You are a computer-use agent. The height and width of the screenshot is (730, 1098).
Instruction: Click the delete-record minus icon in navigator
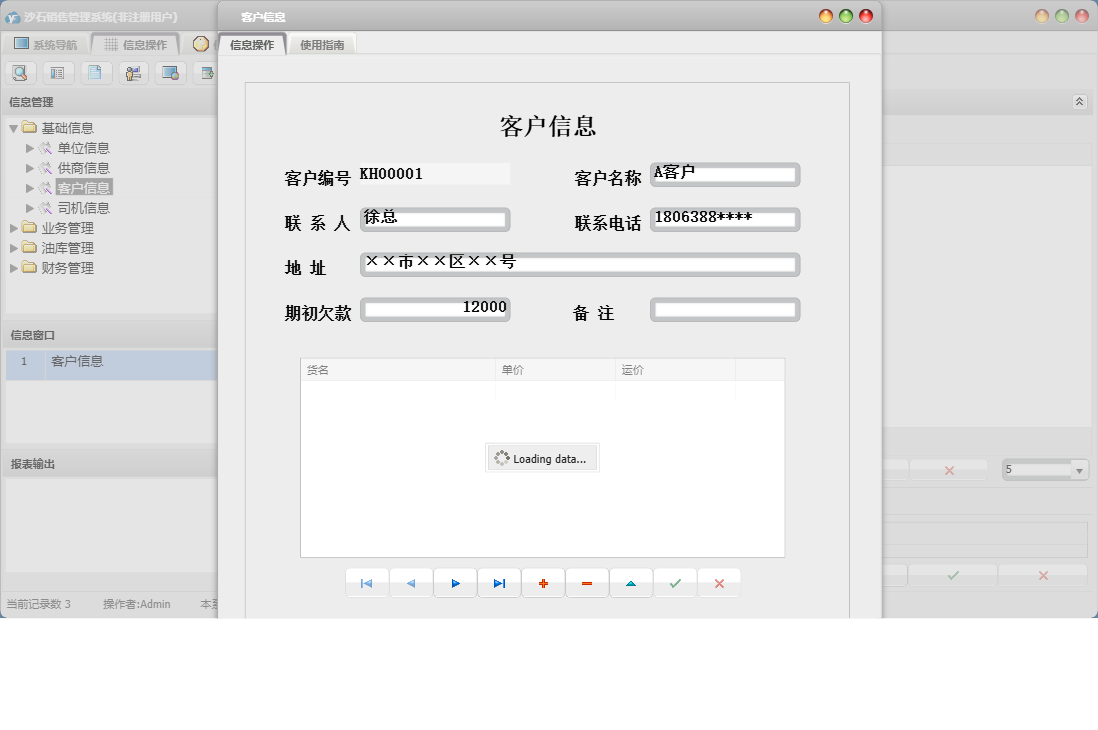[587, 582]
